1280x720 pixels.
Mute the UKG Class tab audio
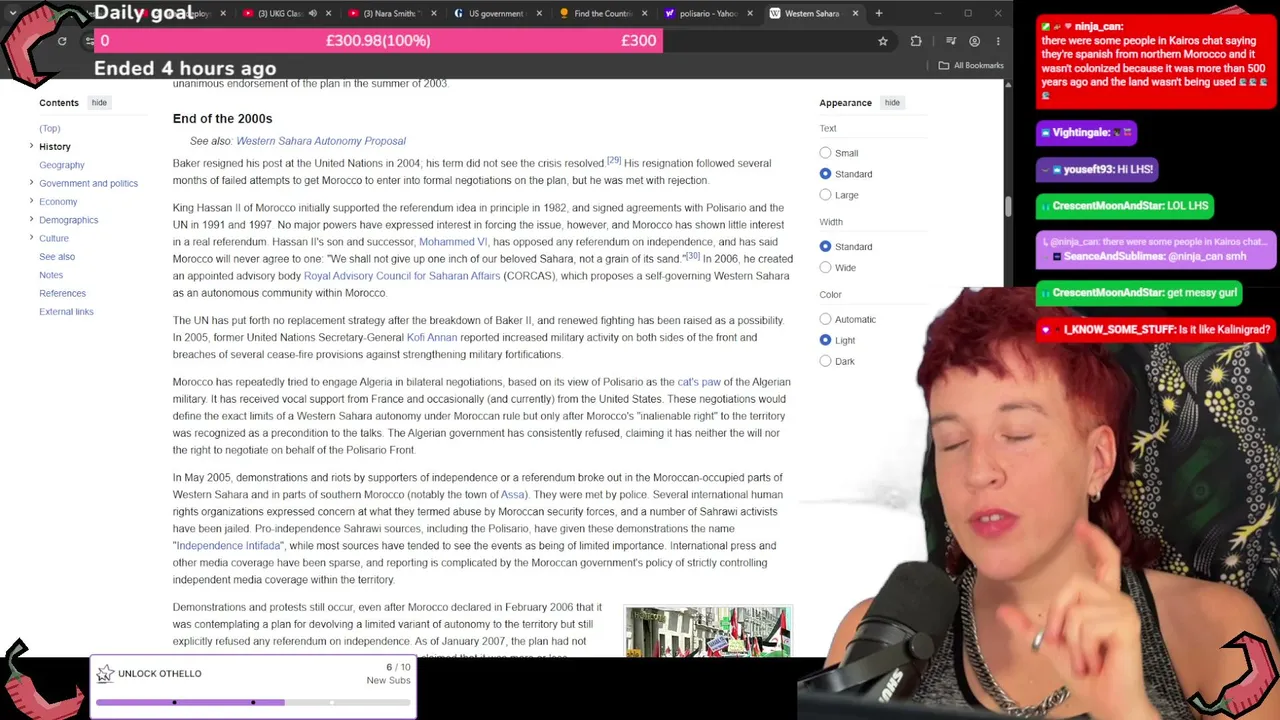coord(313,13)
